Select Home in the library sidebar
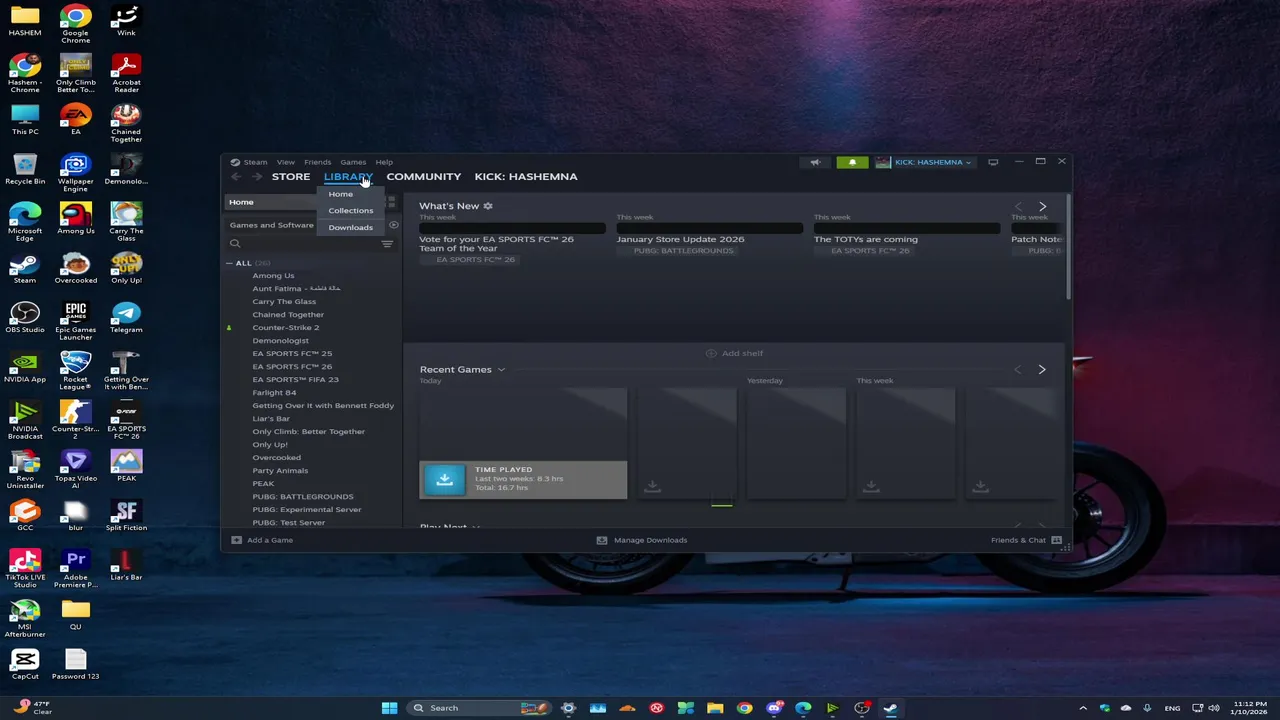The width and height of the screenshot is (1280, 720). [x=272, y=202]
